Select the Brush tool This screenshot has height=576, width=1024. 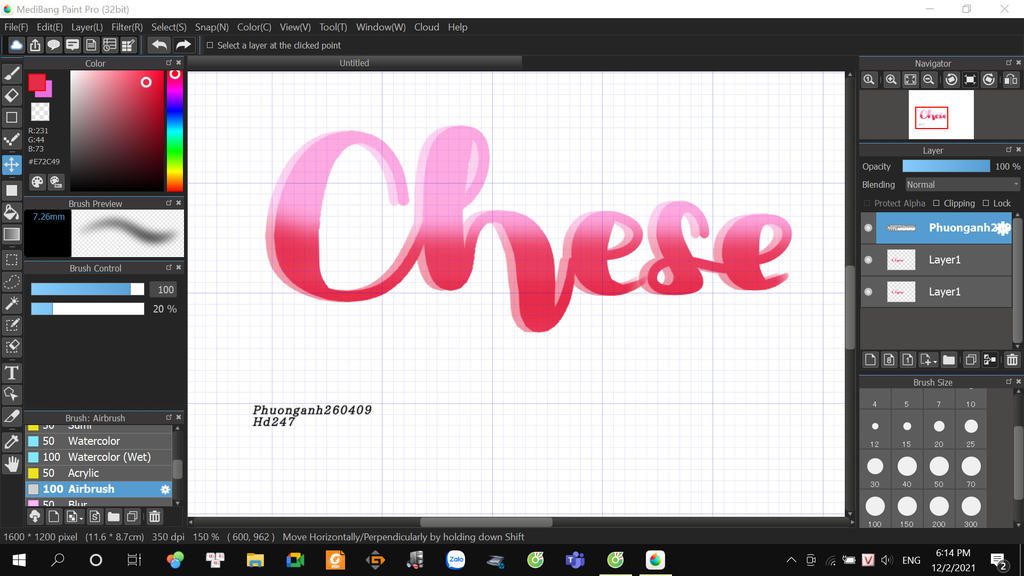(x=12, y=74)
